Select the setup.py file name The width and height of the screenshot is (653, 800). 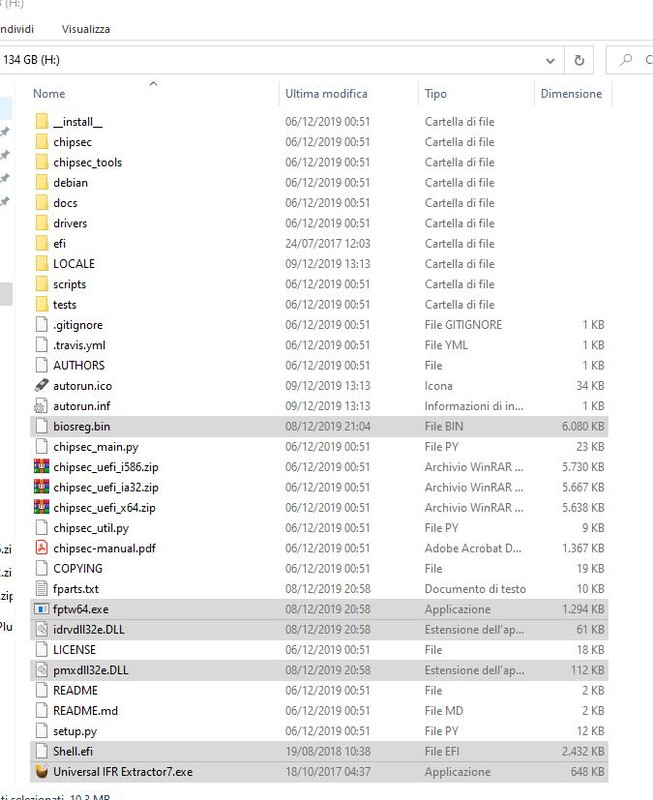(75, 731)
